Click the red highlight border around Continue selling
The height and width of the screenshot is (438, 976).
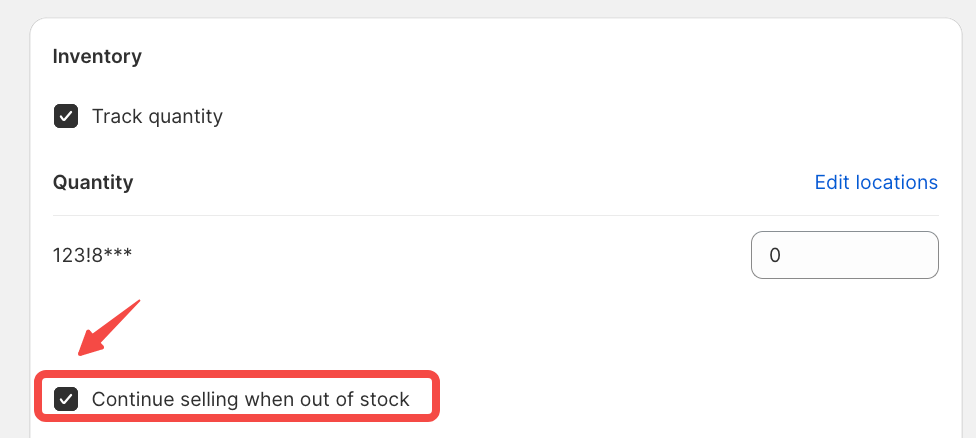coord(437,398)
